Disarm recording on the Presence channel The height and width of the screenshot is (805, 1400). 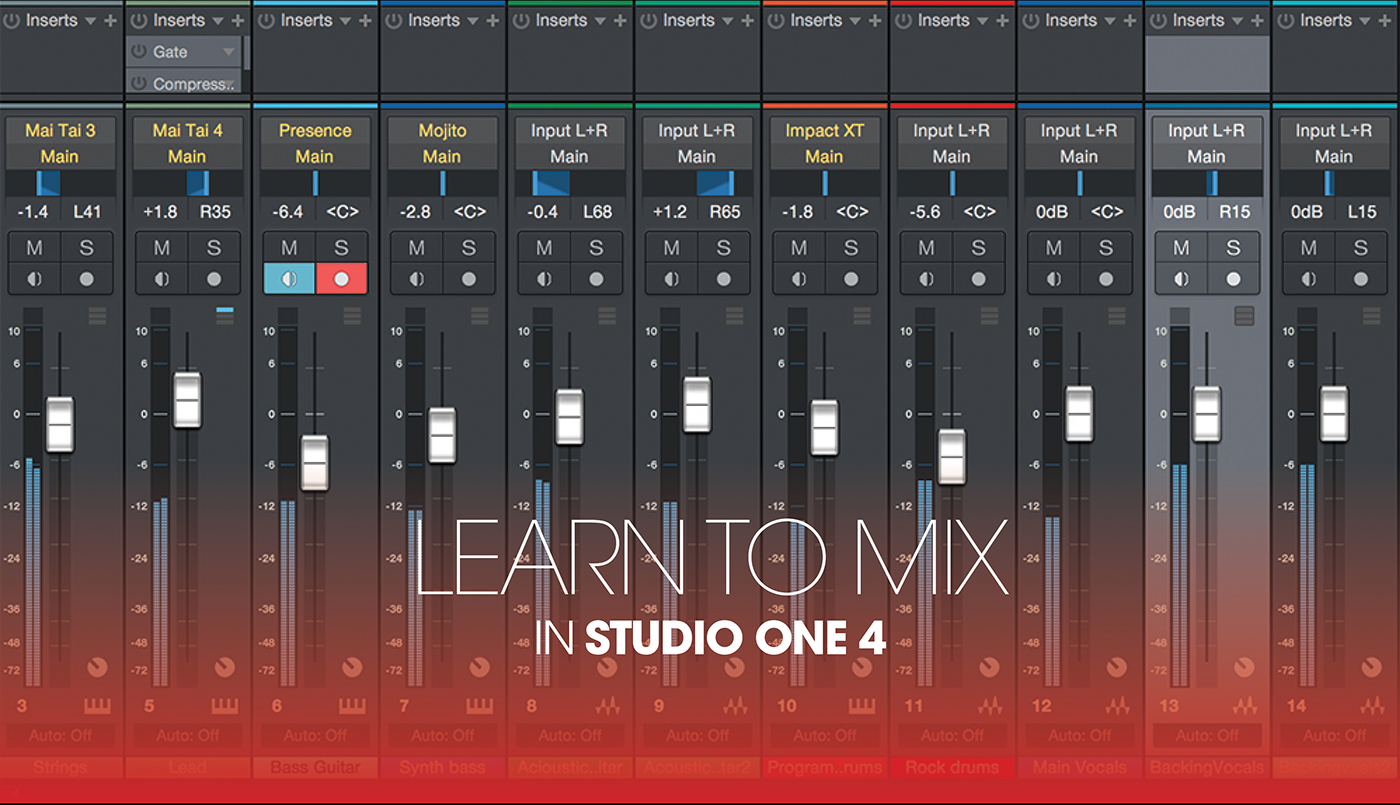click(x=341, y=279)
